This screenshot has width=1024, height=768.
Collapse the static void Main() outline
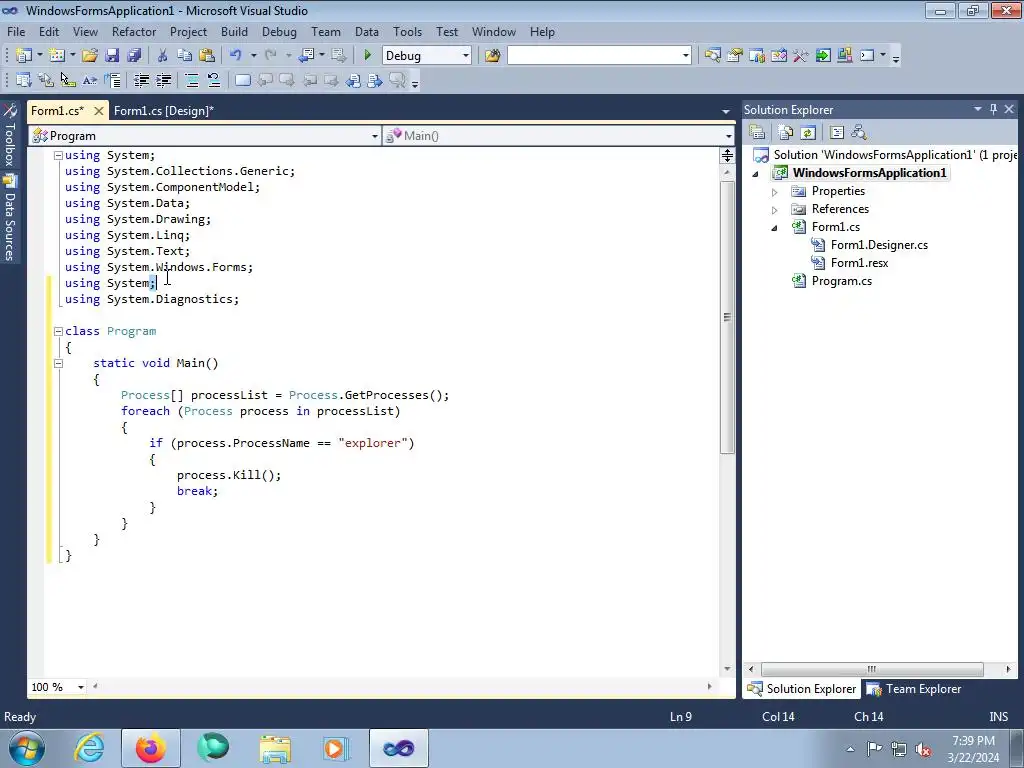pyautogui.click(x=58, y=363)
